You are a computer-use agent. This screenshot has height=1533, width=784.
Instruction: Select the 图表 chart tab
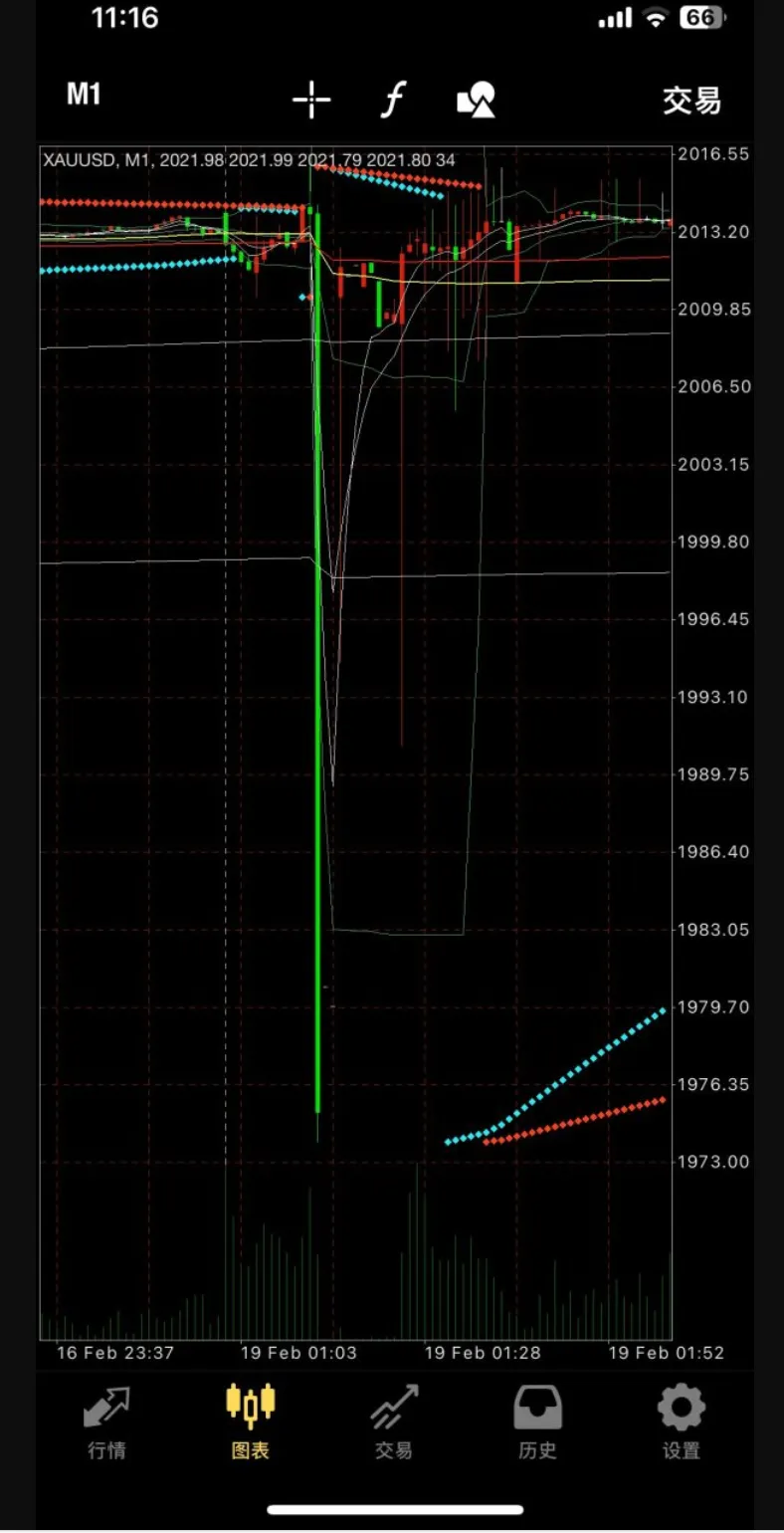[x=251, y=1423]
